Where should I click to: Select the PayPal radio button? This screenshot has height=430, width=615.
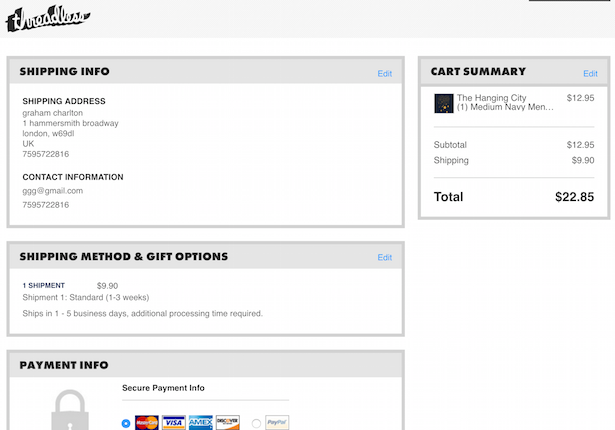point(257,423)
